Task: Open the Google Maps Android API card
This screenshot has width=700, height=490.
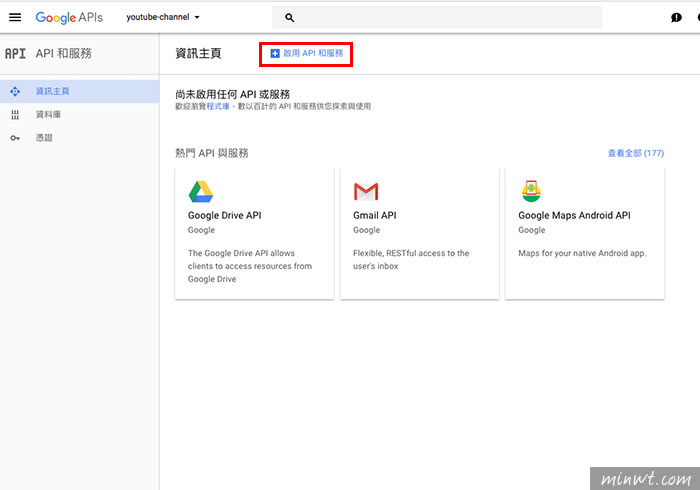Action: pos(585,233)
